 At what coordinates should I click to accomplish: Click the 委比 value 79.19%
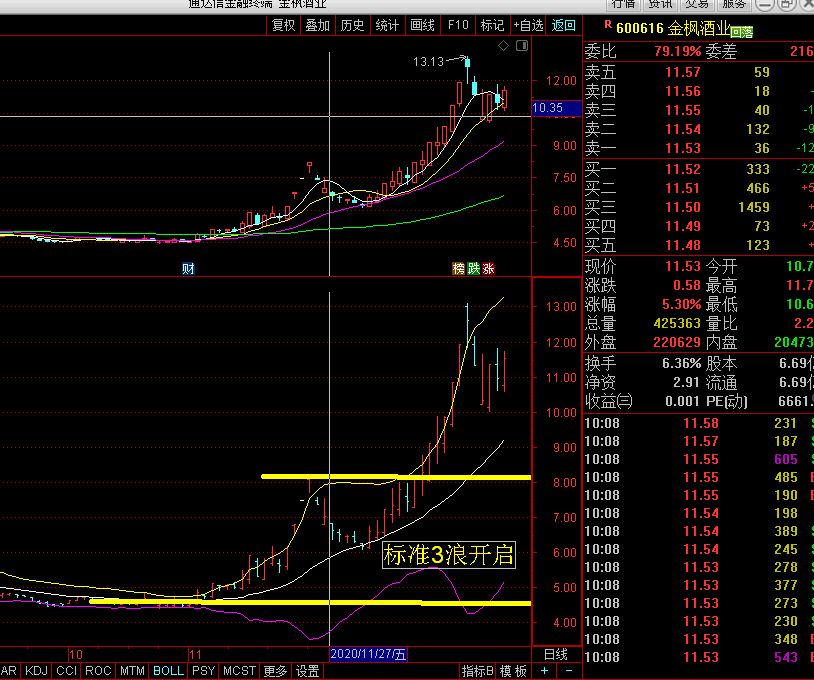[677, 51]
